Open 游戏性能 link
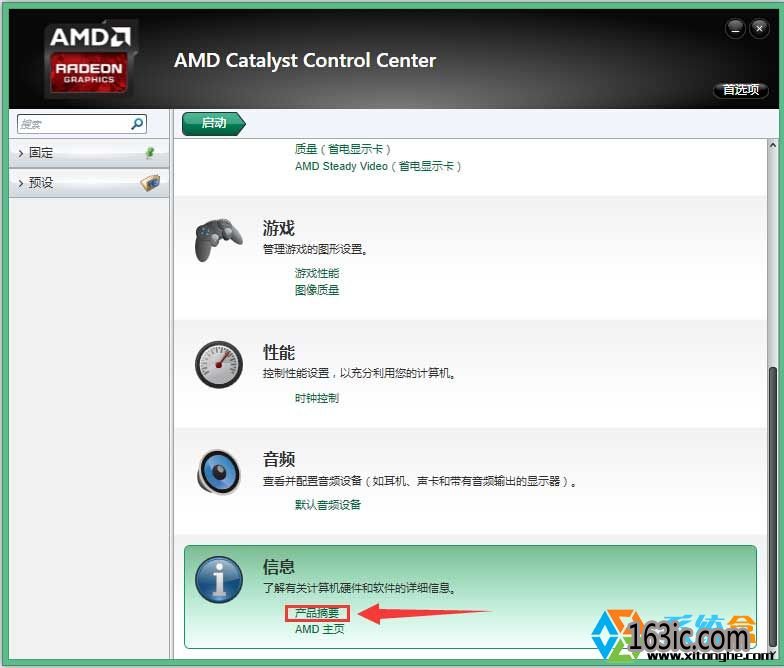Image resolution: width=784 pixels, height=668 pixels. tap(317, 273)
